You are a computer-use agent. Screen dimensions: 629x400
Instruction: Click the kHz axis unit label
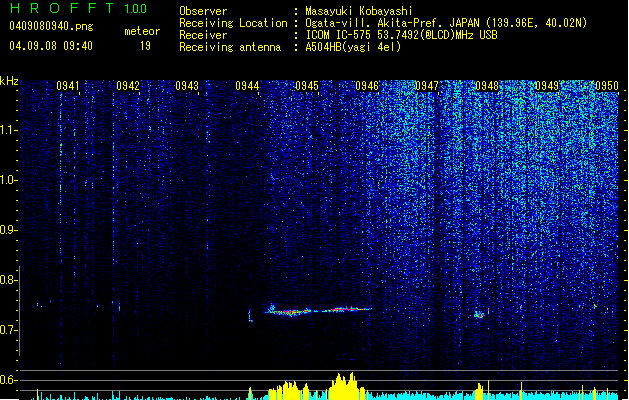9,81
